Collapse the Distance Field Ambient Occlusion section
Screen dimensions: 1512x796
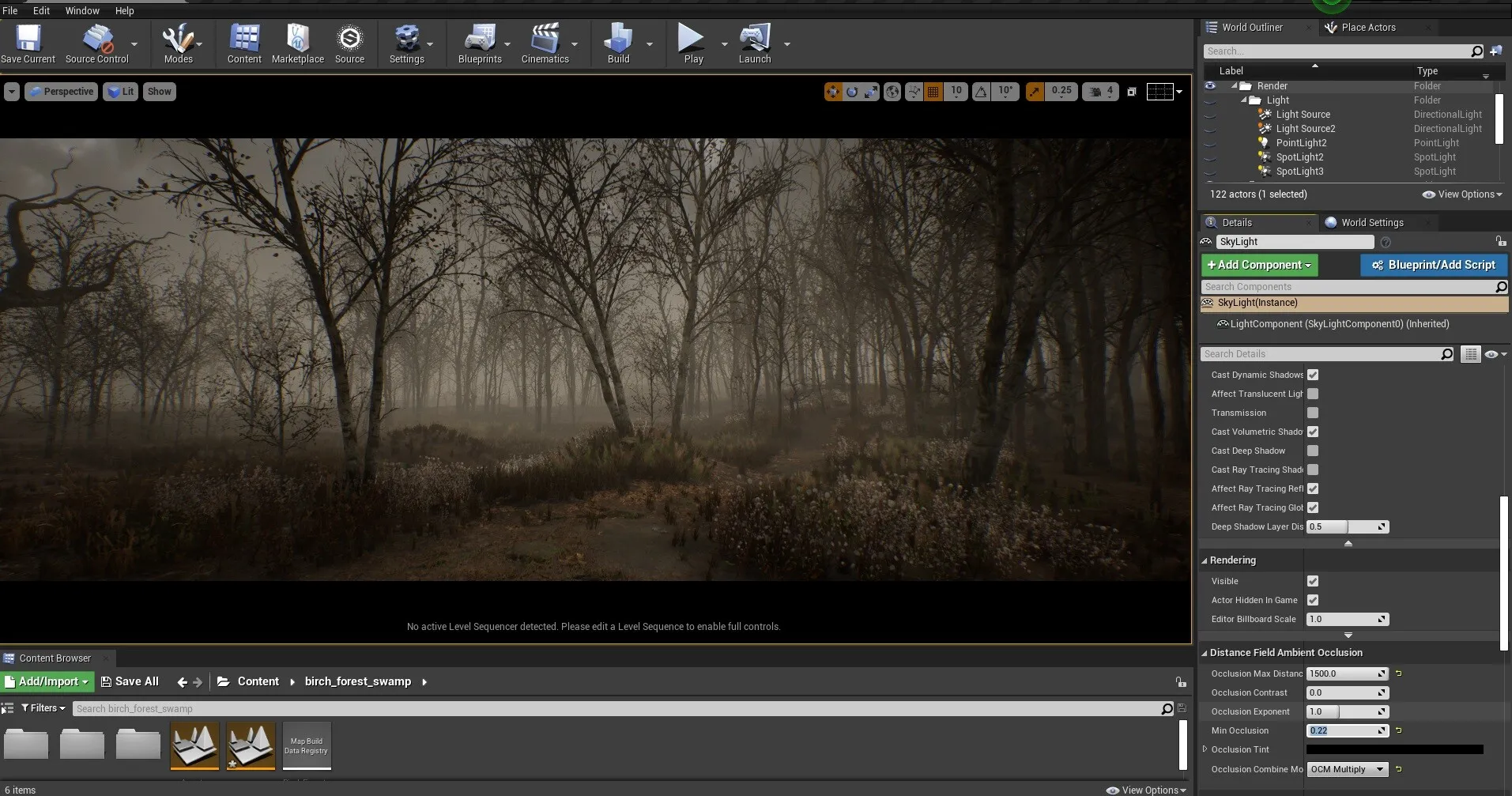click(1205, 653)
